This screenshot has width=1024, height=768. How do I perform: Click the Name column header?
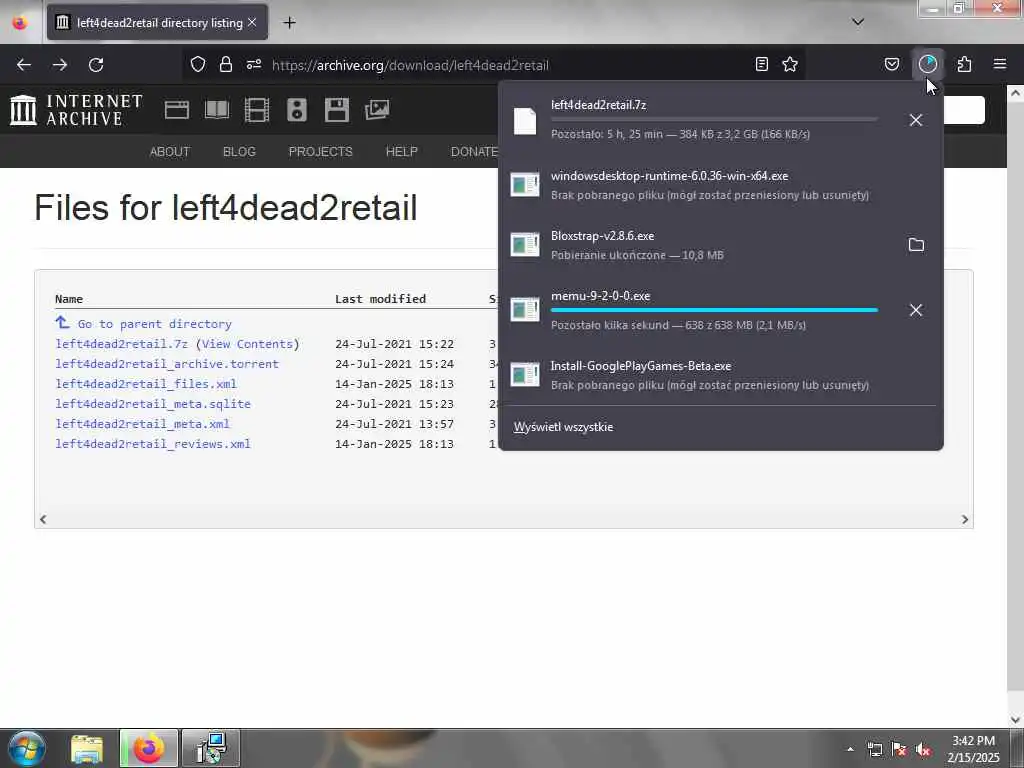click(x=69, y=299)
